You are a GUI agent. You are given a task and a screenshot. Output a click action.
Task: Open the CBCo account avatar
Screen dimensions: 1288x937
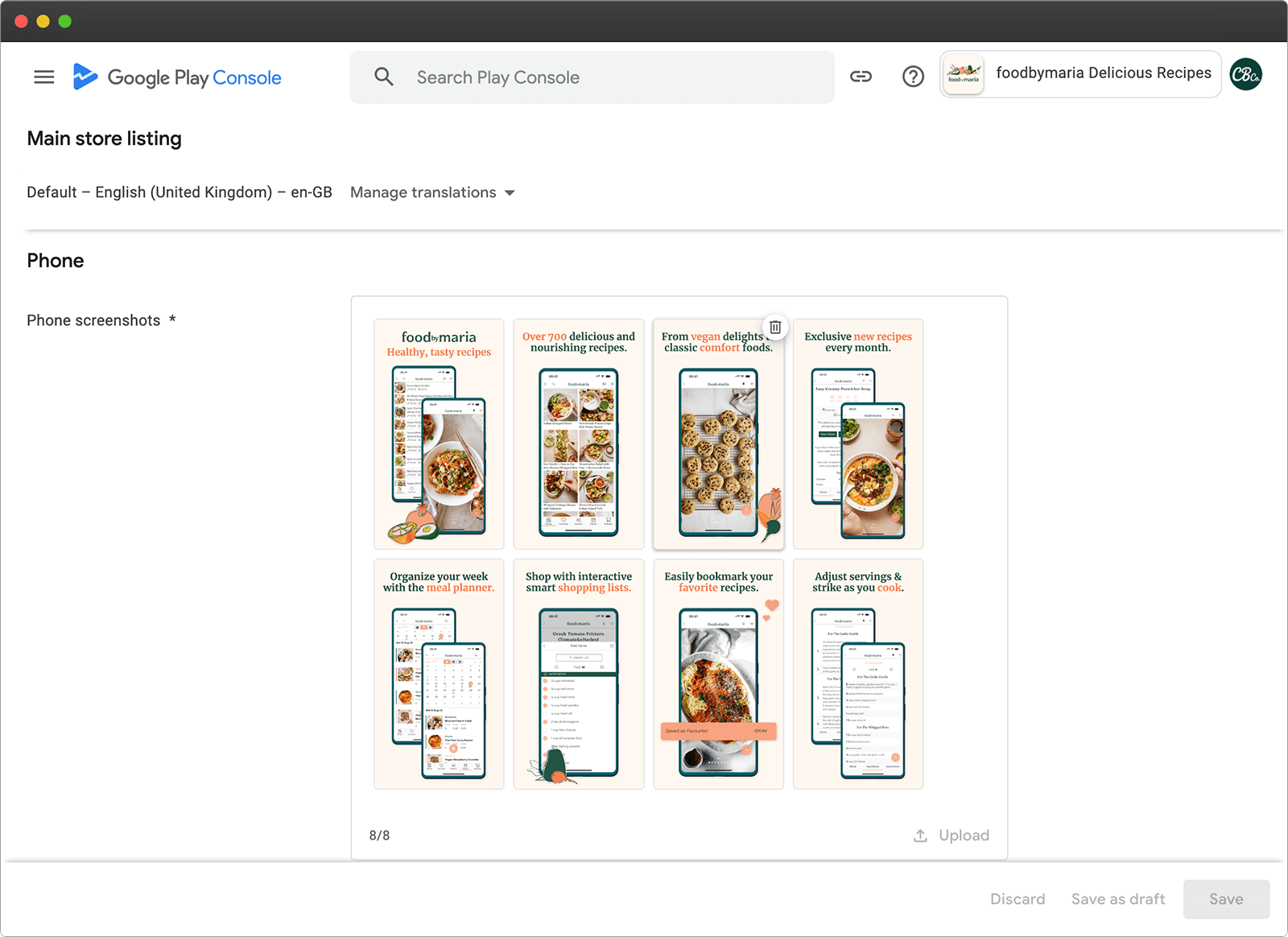[1245, 75]
